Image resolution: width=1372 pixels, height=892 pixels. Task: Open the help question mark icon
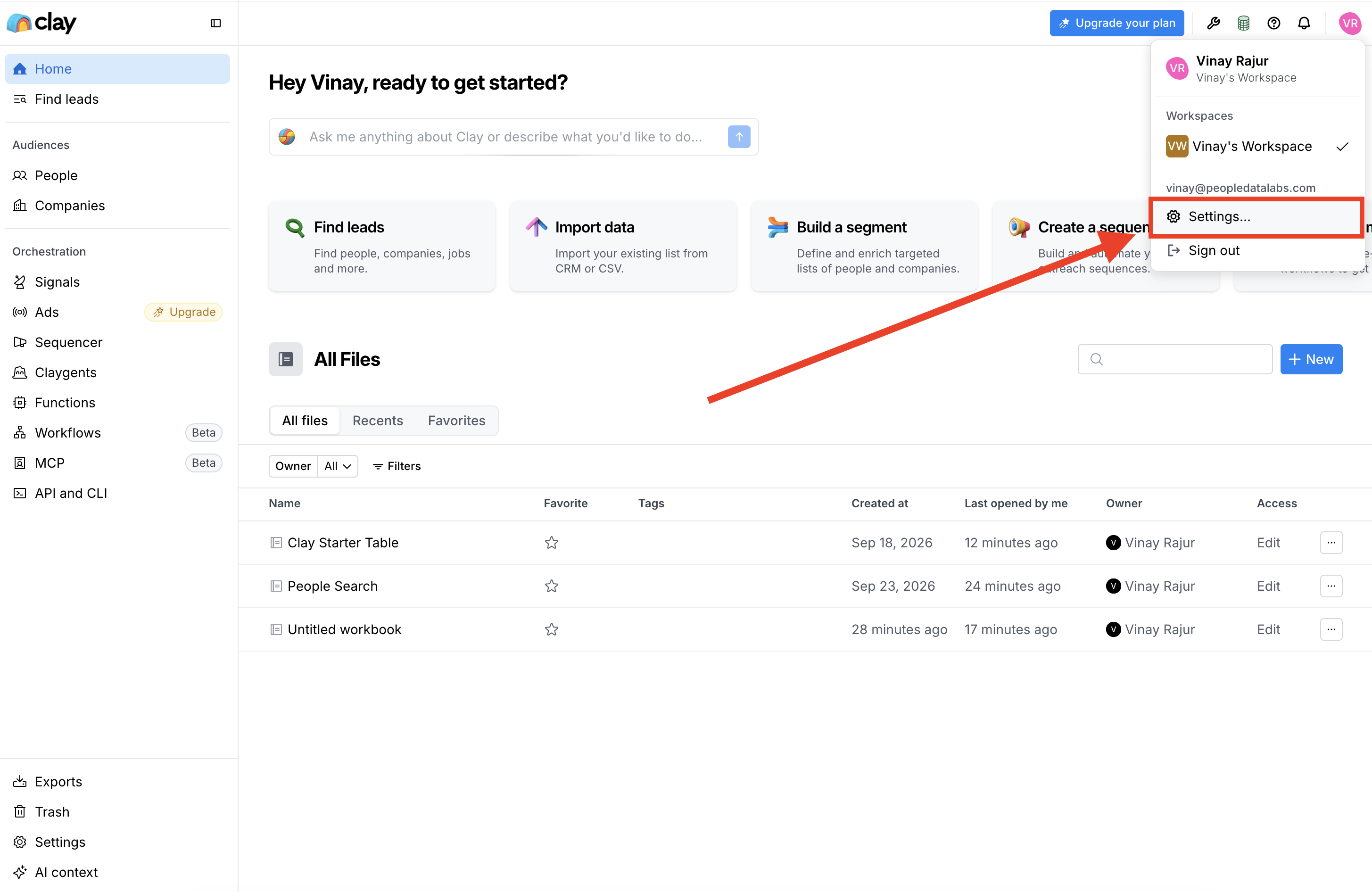click(x=1274, y=23)
